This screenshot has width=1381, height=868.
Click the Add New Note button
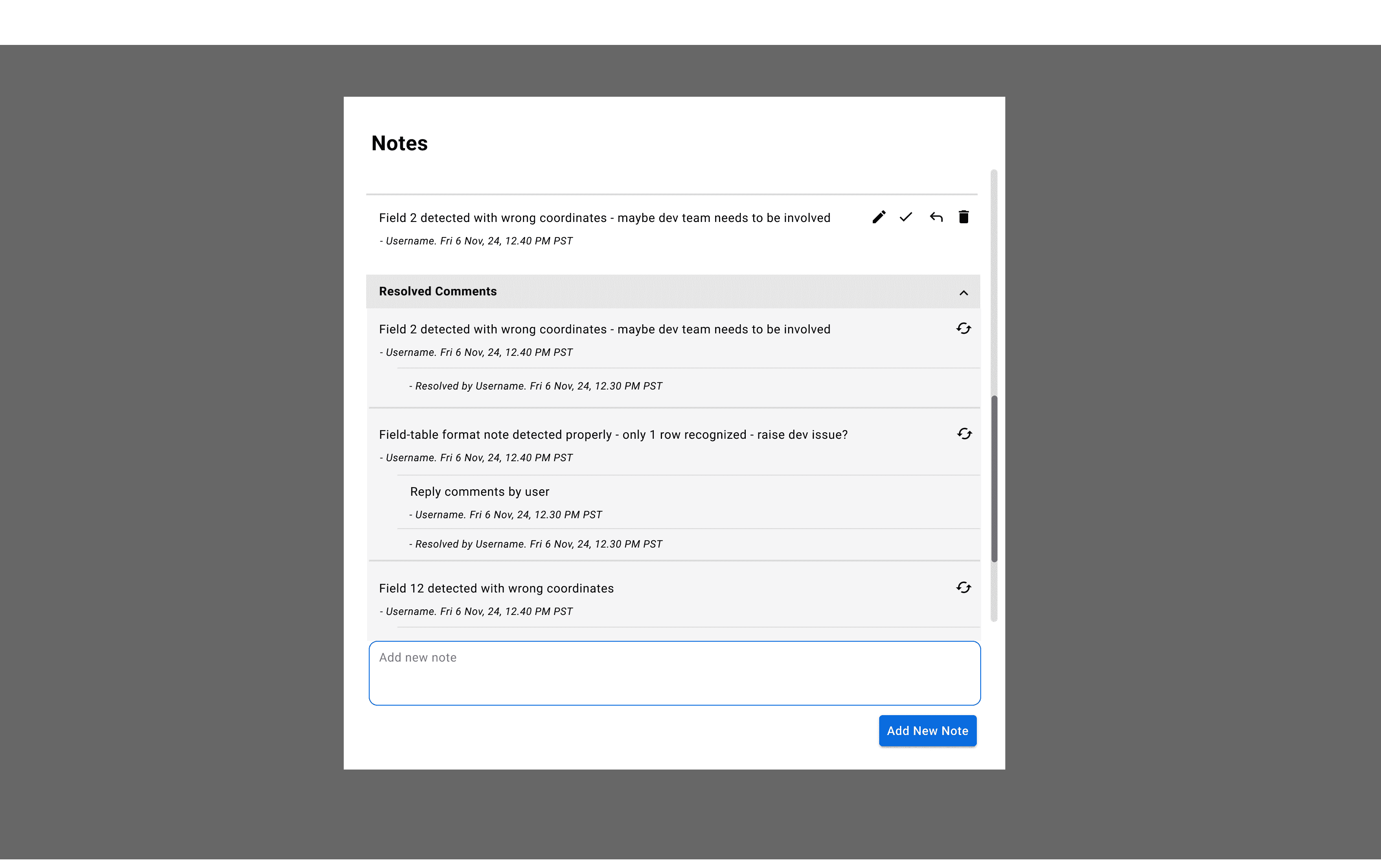pos(927,730)
